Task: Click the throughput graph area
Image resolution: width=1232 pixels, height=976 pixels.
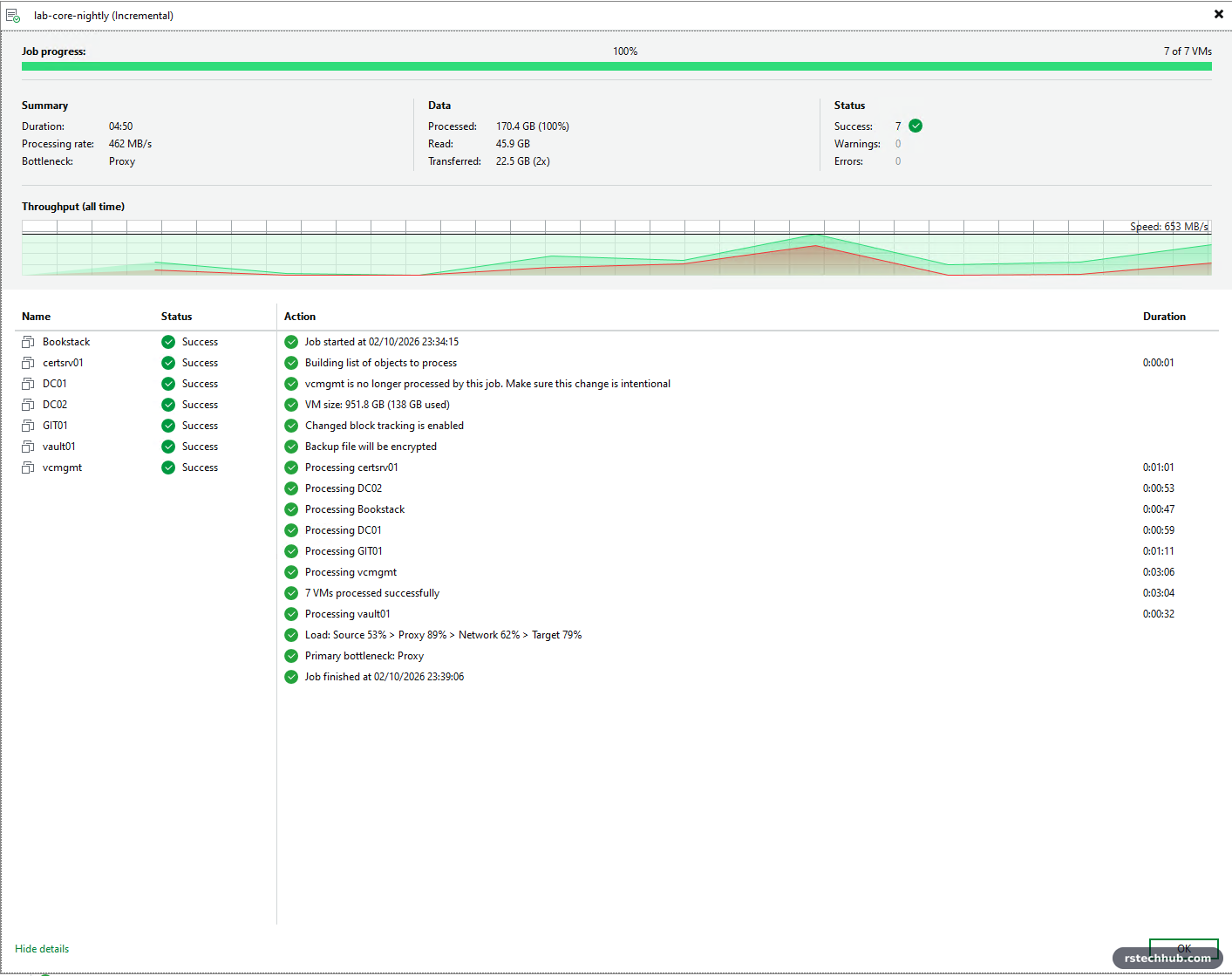Action: [x=616, y=248]
